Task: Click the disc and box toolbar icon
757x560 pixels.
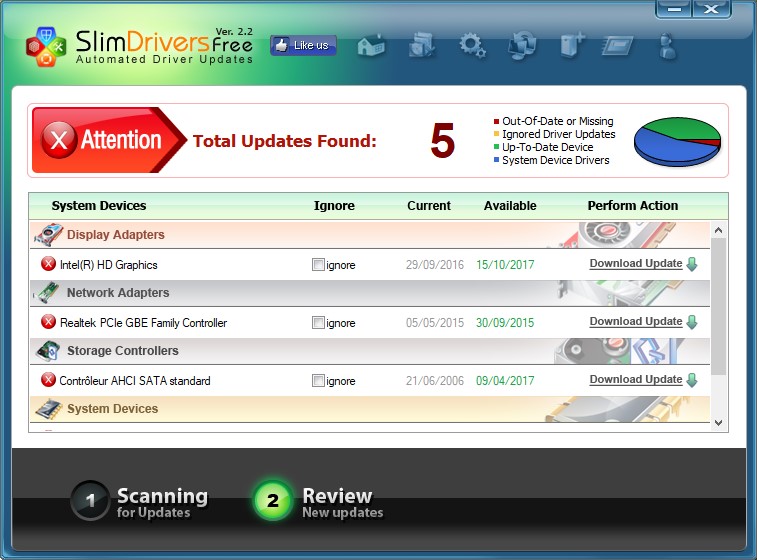Action: pyautogui.click(x=421, y=45)
